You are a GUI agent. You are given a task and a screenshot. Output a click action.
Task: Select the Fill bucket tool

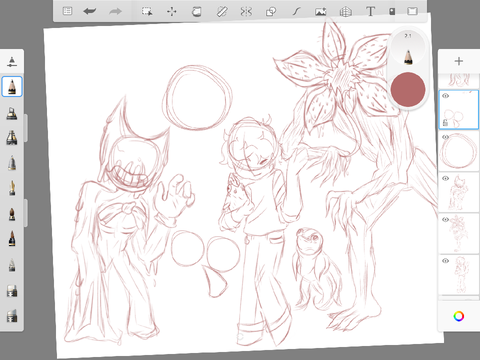[x=197, y=12]
